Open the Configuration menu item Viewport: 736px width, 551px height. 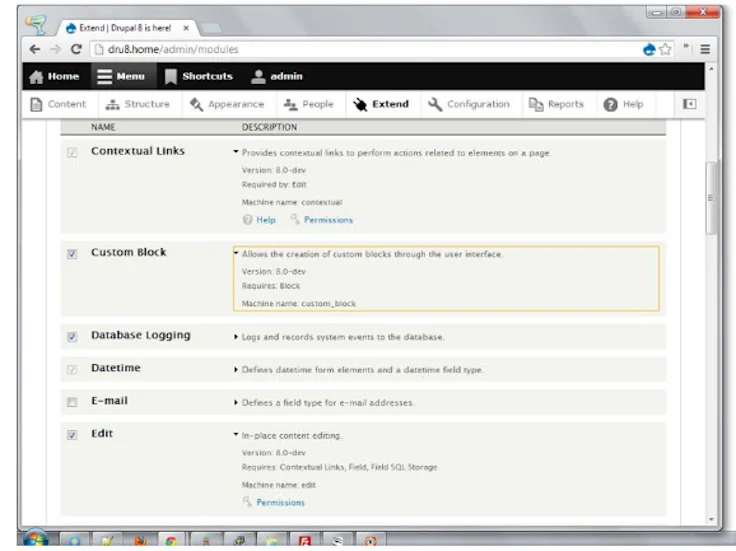point(478,104)
